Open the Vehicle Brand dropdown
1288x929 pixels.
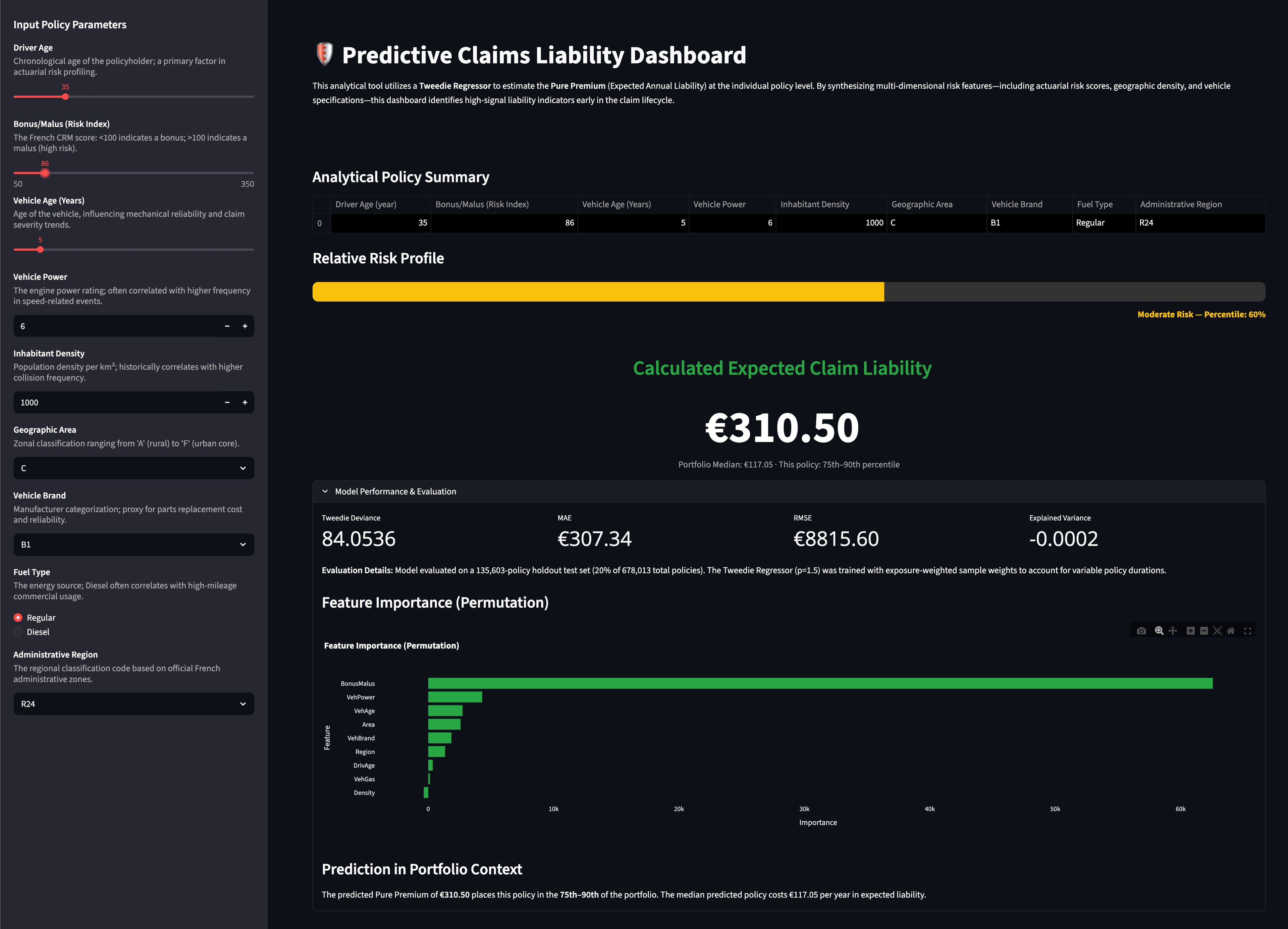coord(133,544)
